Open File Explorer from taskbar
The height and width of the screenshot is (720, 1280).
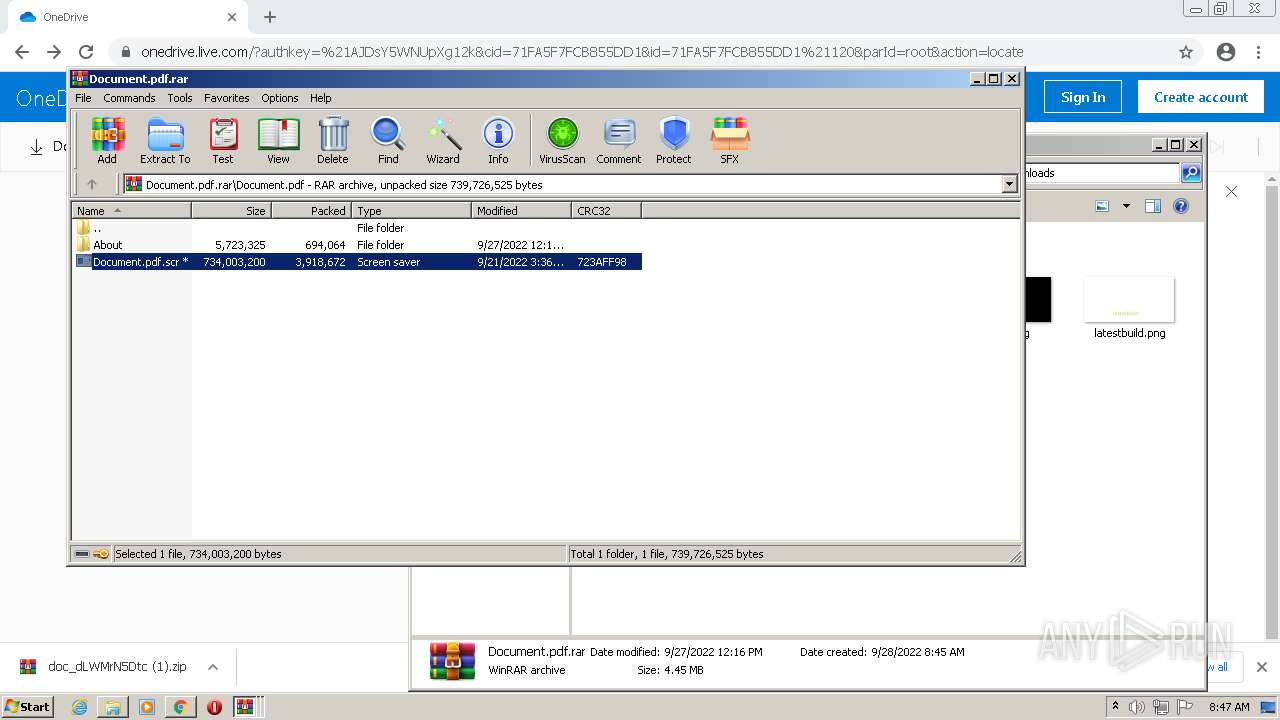point(113,707)
